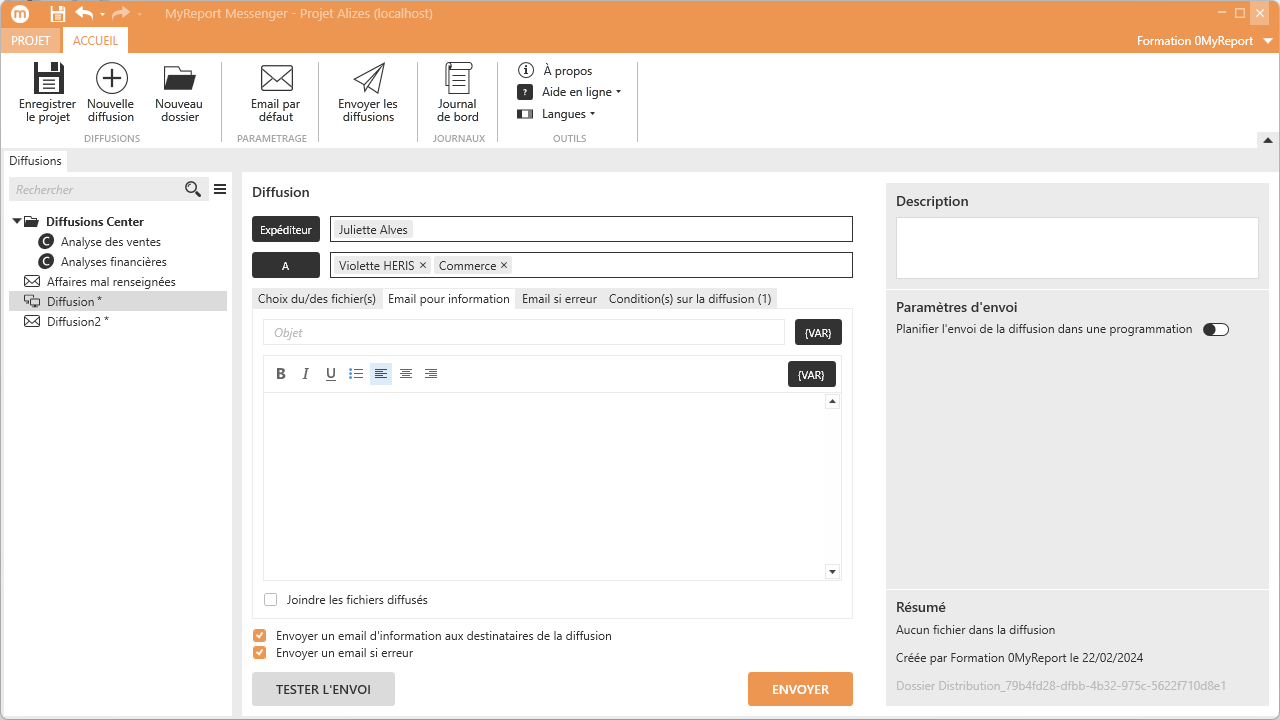
Task: Expand the Aide en ligne dropdown
Action: point(581,92)
